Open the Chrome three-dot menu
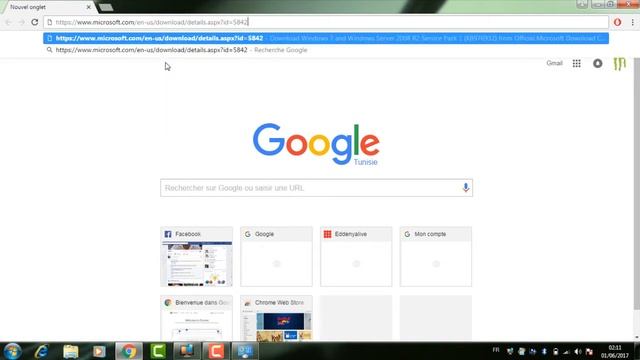The image size is (640, 360). (x=632, y=22)
